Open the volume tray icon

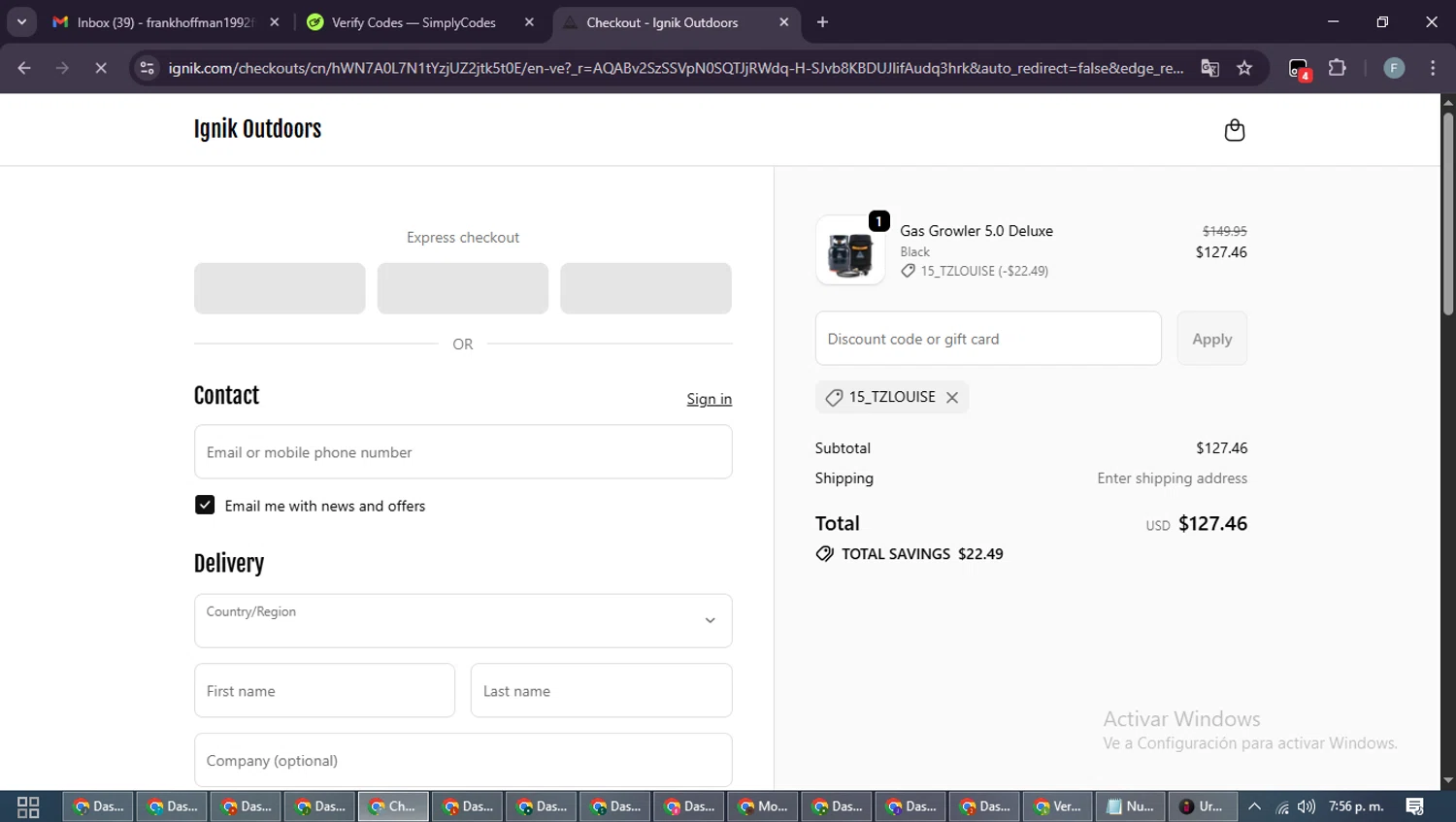(1307, 806)
